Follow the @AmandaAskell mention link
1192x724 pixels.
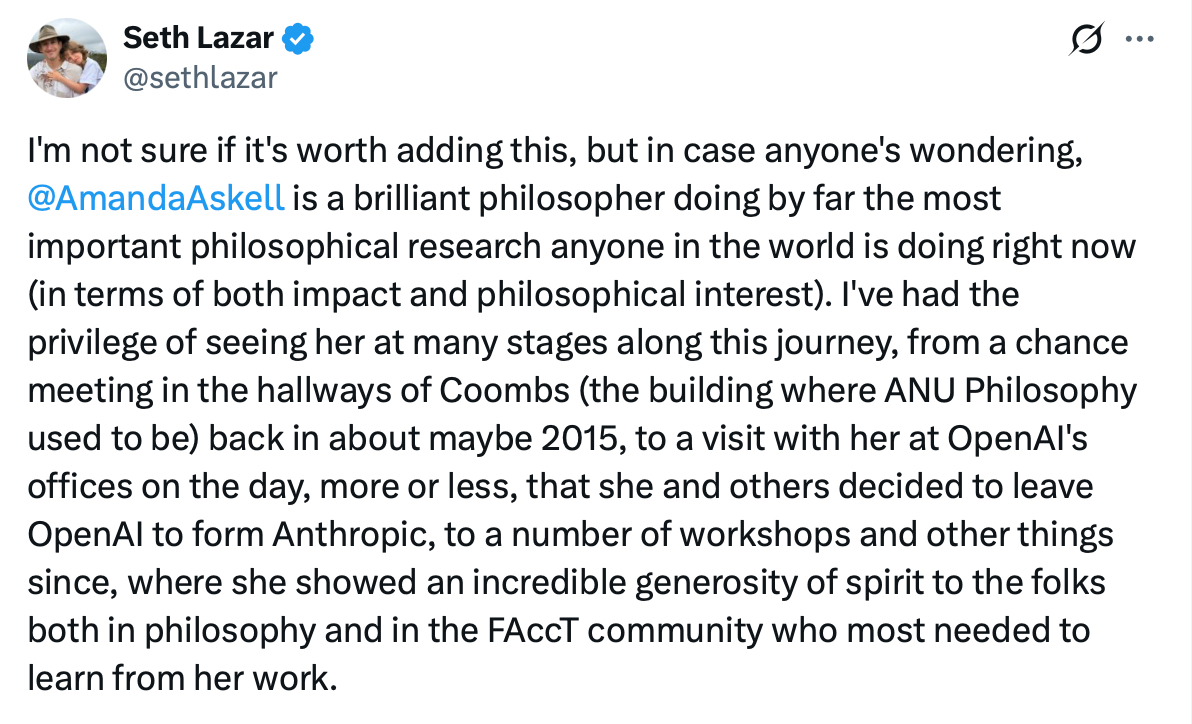[x=157, y=199]
